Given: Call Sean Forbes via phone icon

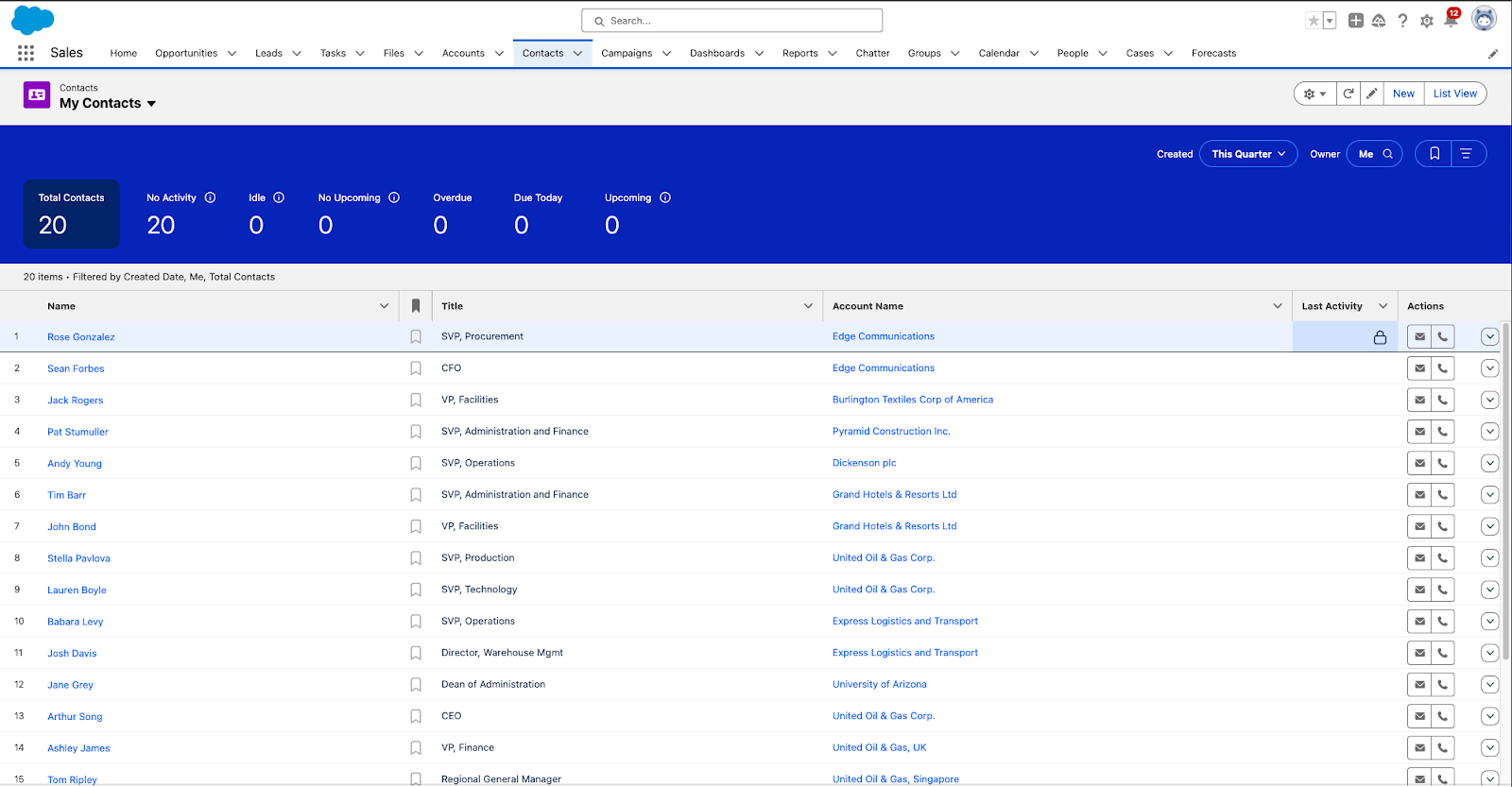Looking at the screenshot, I should coord(1443,368).
